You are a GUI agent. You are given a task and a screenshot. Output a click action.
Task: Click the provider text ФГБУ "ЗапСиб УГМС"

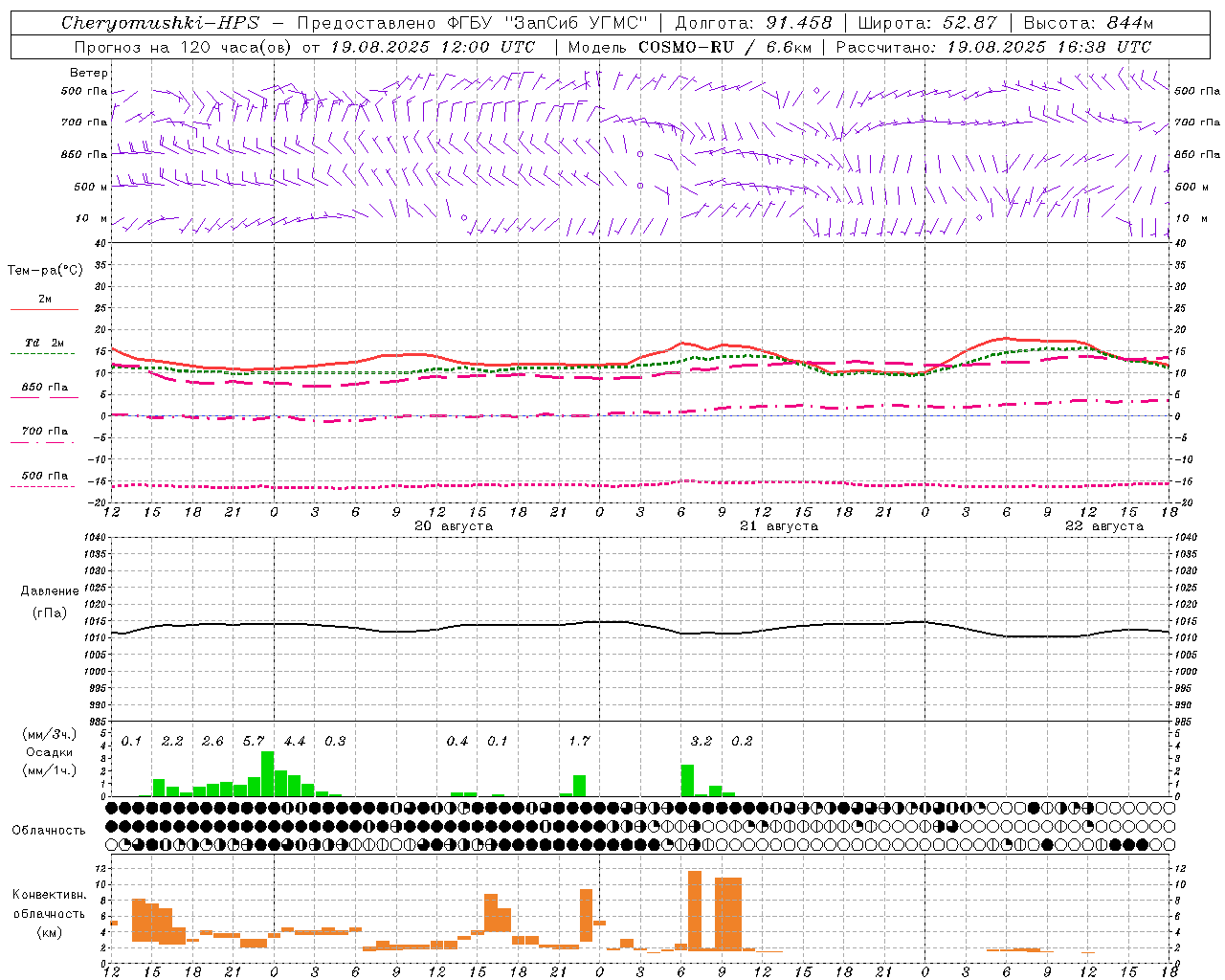[546, 23]
